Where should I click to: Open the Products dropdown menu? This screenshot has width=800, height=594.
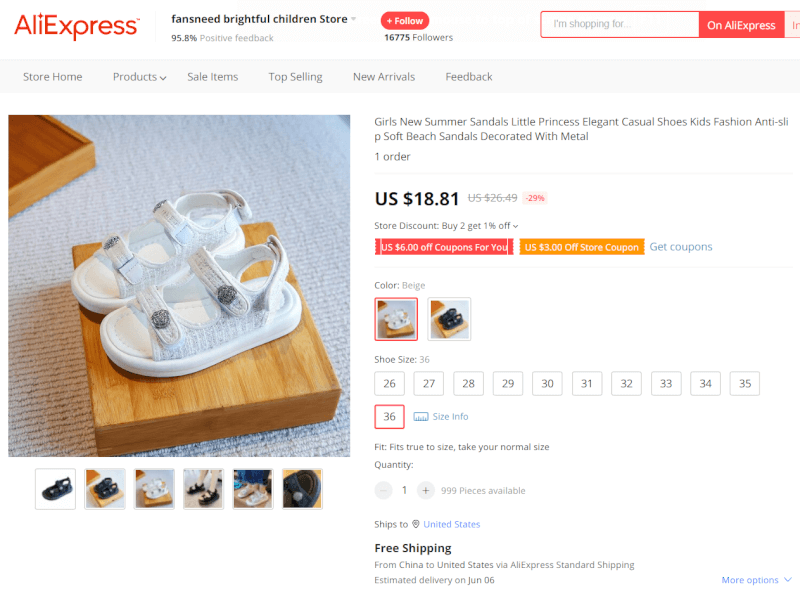tap(139, 77)
